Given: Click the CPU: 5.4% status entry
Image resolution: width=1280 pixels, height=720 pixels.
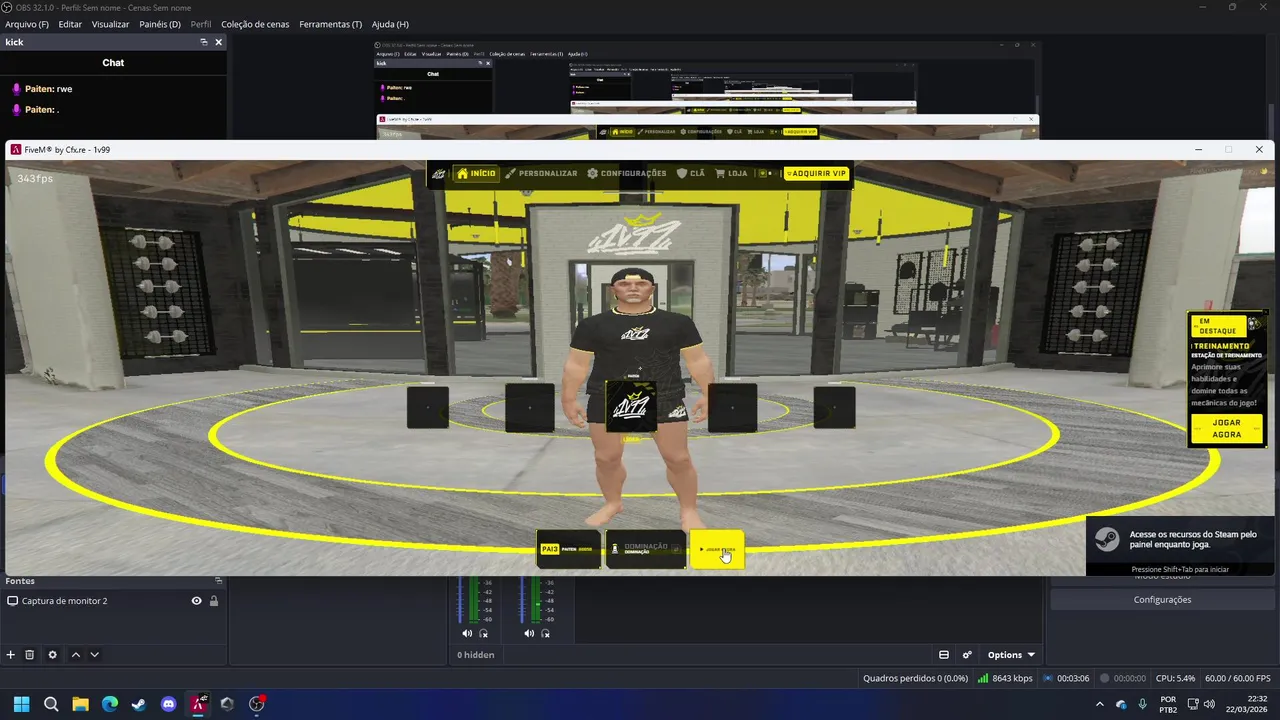Looking at the screenshot, I should (x=1175, y=678).
